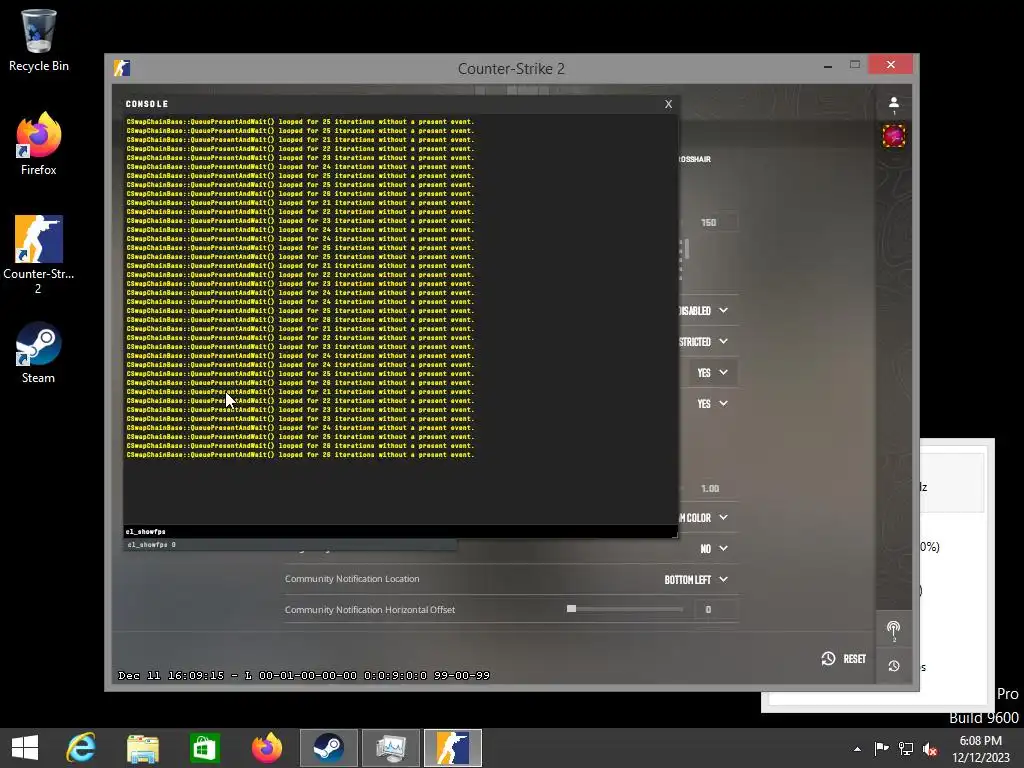Open the Firefox desktop shortcut
The height and width of the screenshot is (768, 1024).
tap(39, 144)
